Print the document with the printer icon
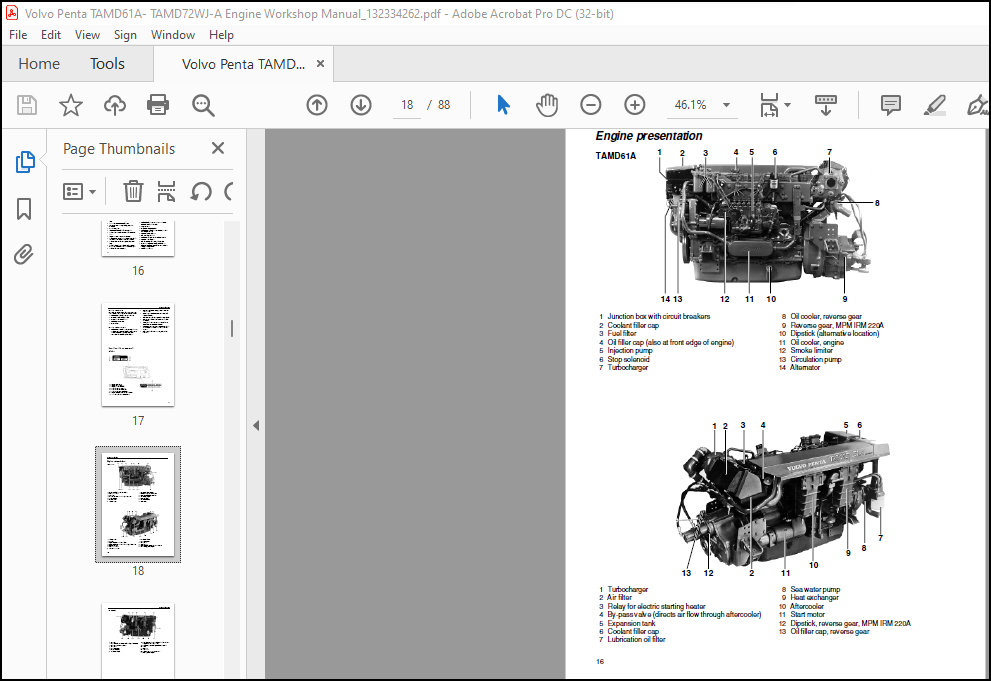The image size is (991, 681). [158, 105]
